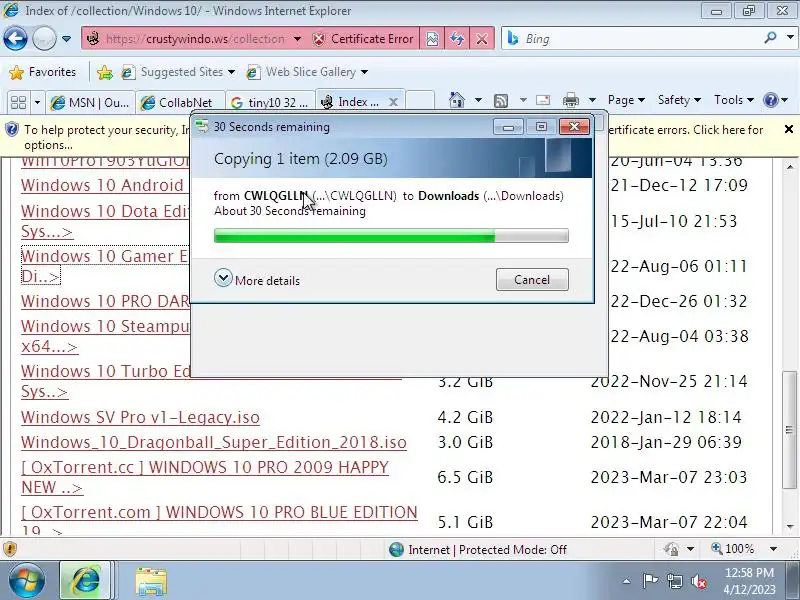Image resolution: width=800 pixels, height=600 pixels.
Task: Run search with the magnifier icon
Action: tap(771, 37)
